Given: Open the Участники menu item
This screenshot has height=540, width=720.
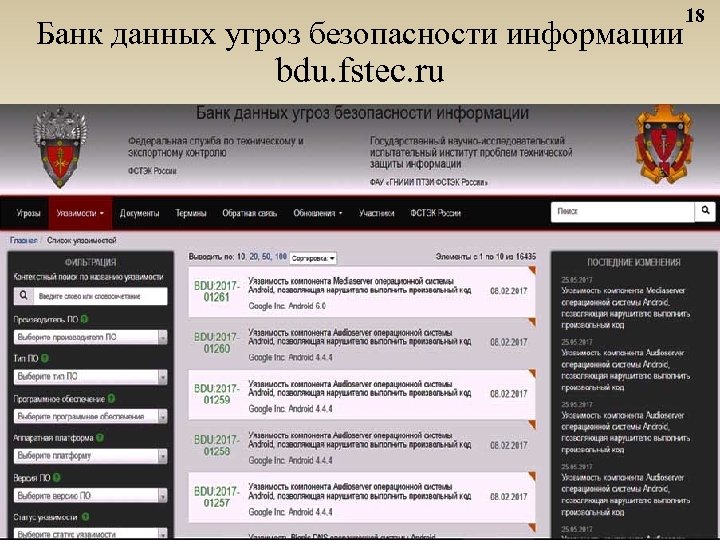Looking at the screenshot, I should [x=377, y=213].
